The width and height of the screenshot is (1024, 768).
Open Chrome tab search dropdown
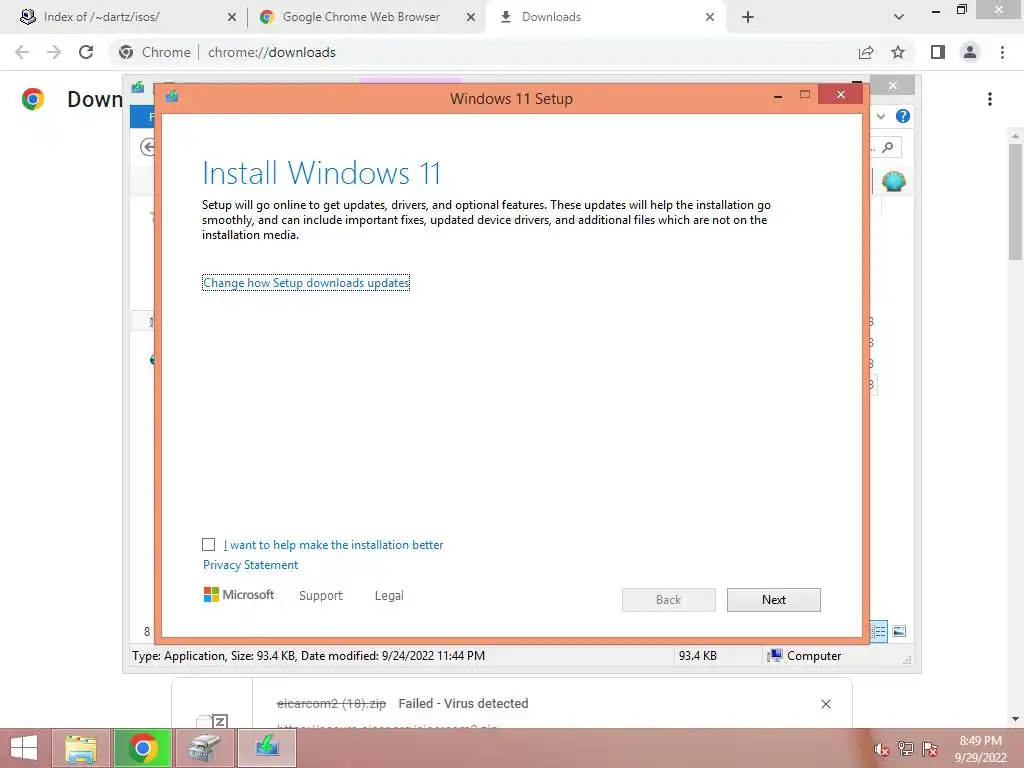point(899,17)
